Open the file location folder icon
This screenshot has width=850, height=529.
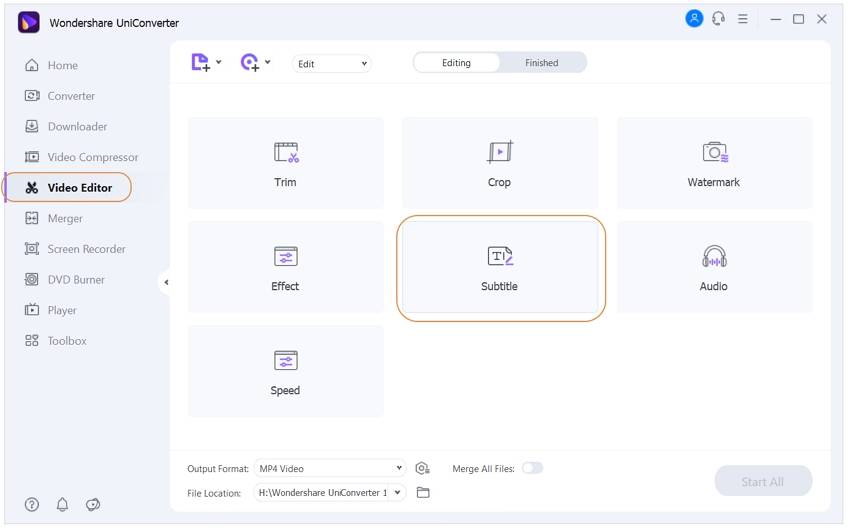(423, 493)
